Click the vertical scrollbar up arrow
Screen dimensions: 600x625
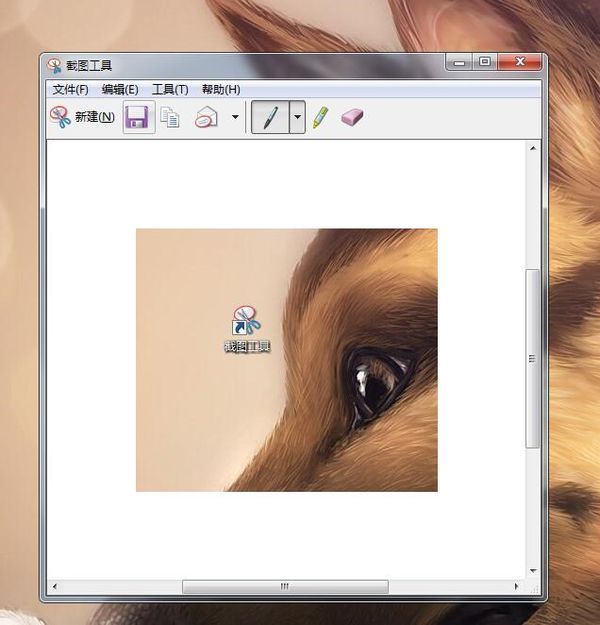tap(532, 149)
